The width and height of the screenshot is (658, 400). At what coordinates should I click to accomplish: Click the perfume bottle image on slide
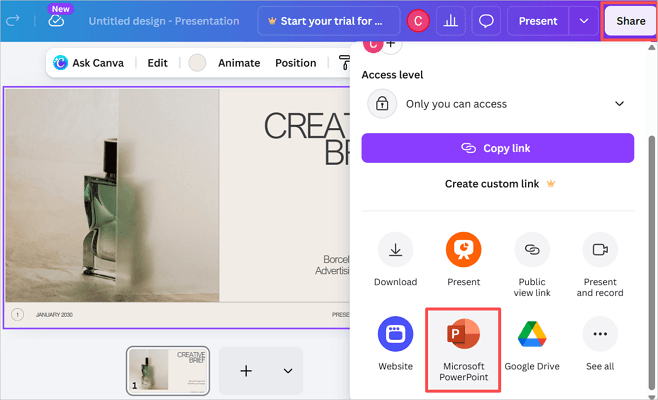112,195
